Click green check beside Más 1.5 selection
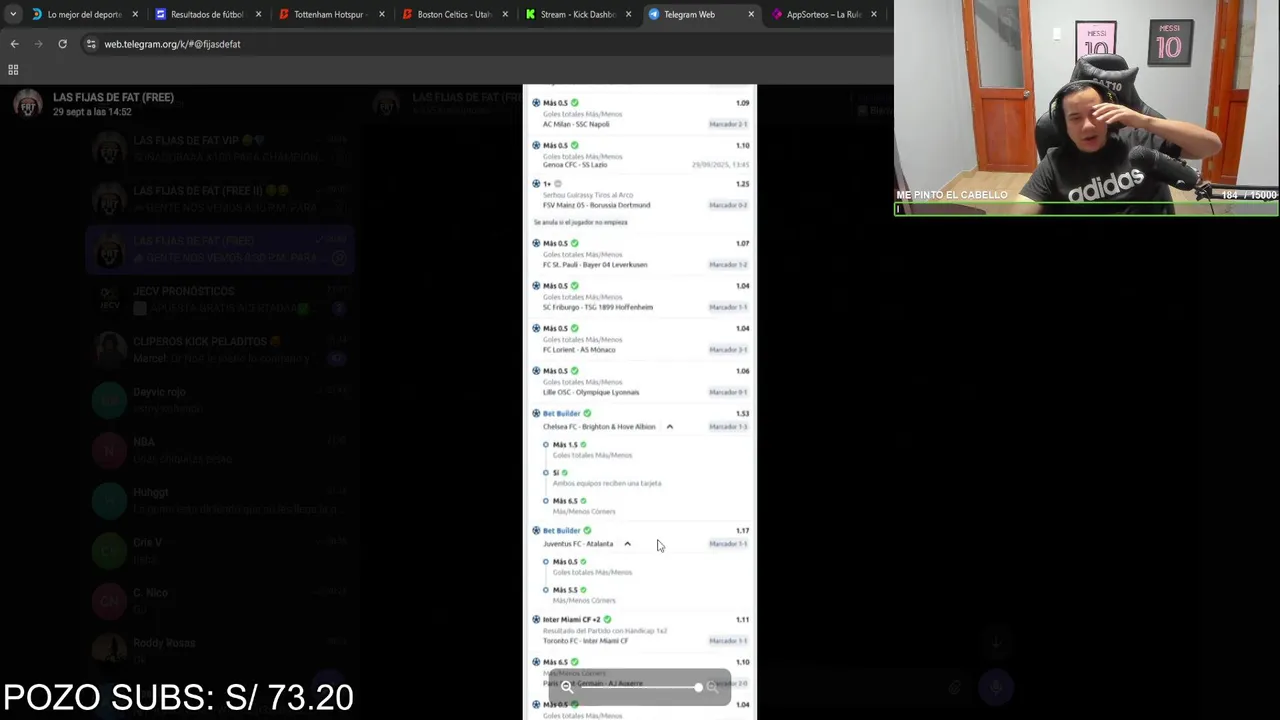 click(x=583, y=444)
